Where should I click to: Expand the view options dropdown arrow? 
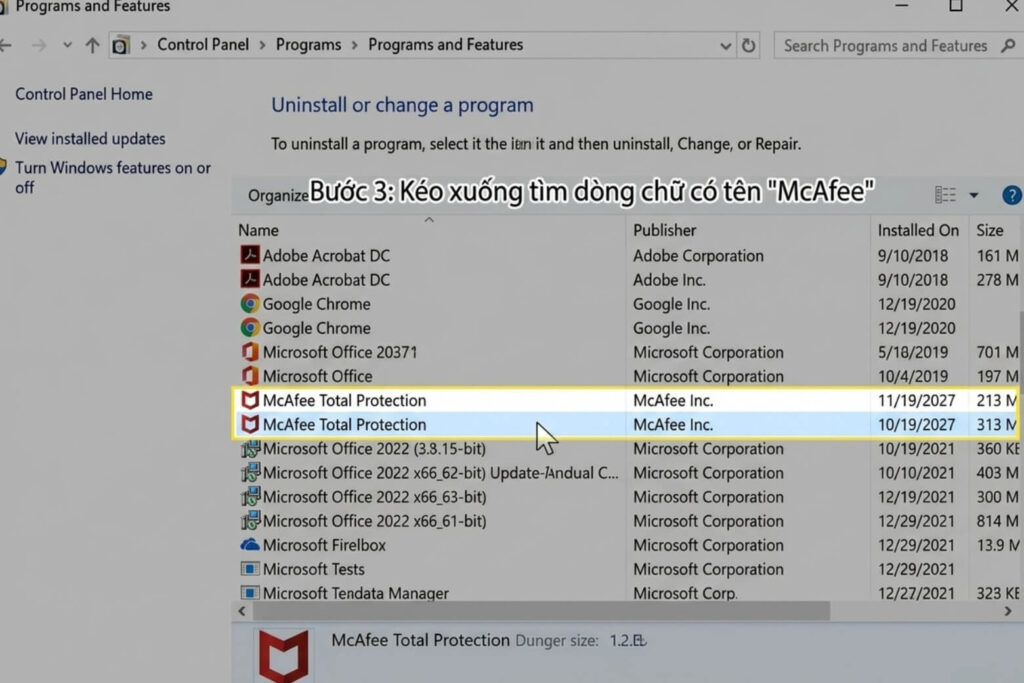(974, 195)
